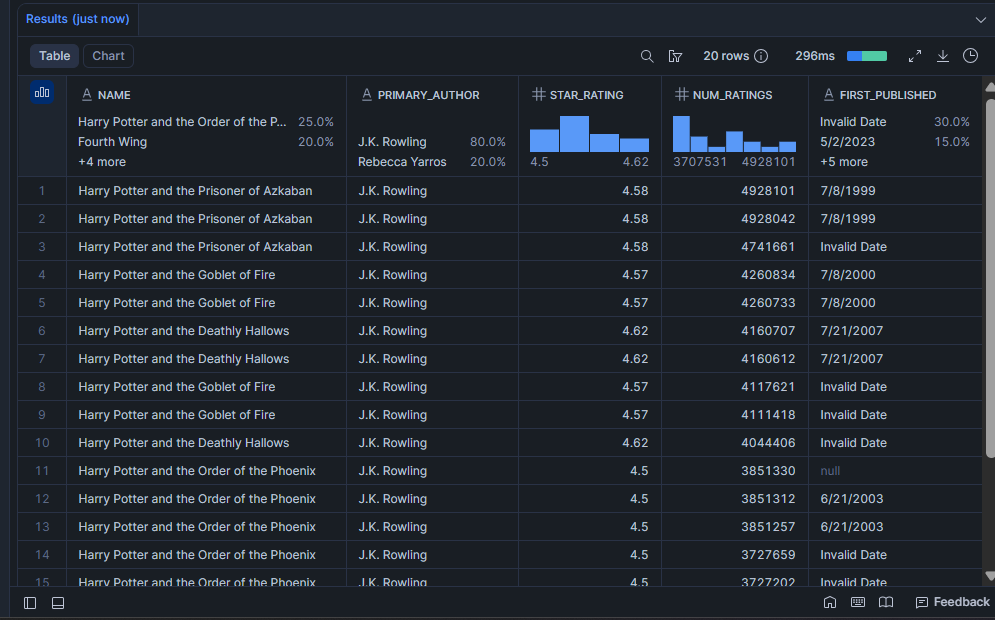Expand '+4 more' in NAME column summary
Screen dimensions: 995x620
pyautogui.click(x=102, y=162)
